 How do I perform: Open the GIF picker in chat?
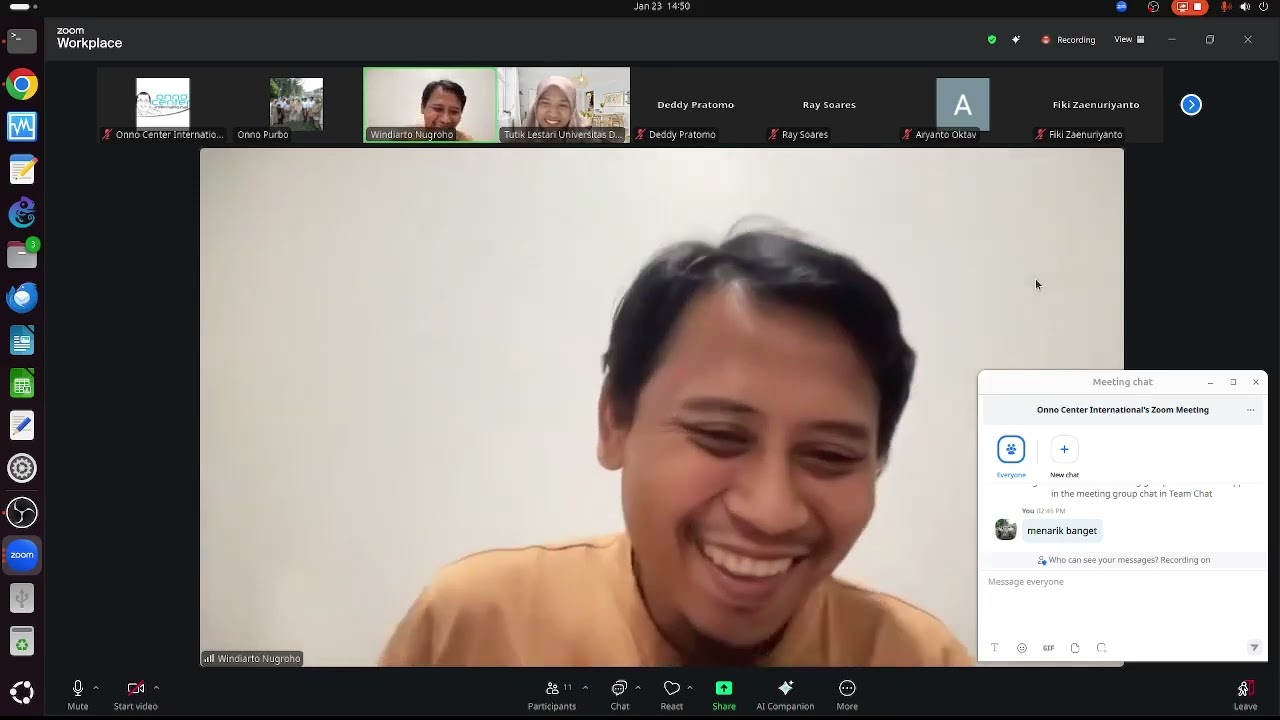[x=1048, y=648]
